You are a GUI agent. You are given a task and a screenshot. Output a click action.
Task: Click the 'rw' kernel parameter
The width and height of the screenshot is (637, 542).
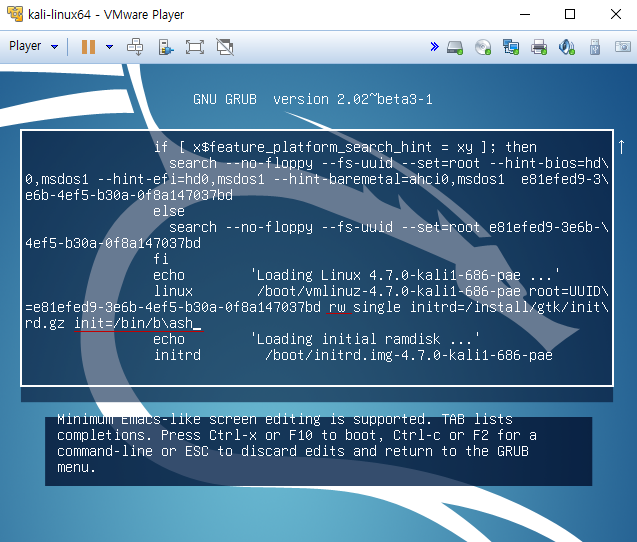[337, 307]
